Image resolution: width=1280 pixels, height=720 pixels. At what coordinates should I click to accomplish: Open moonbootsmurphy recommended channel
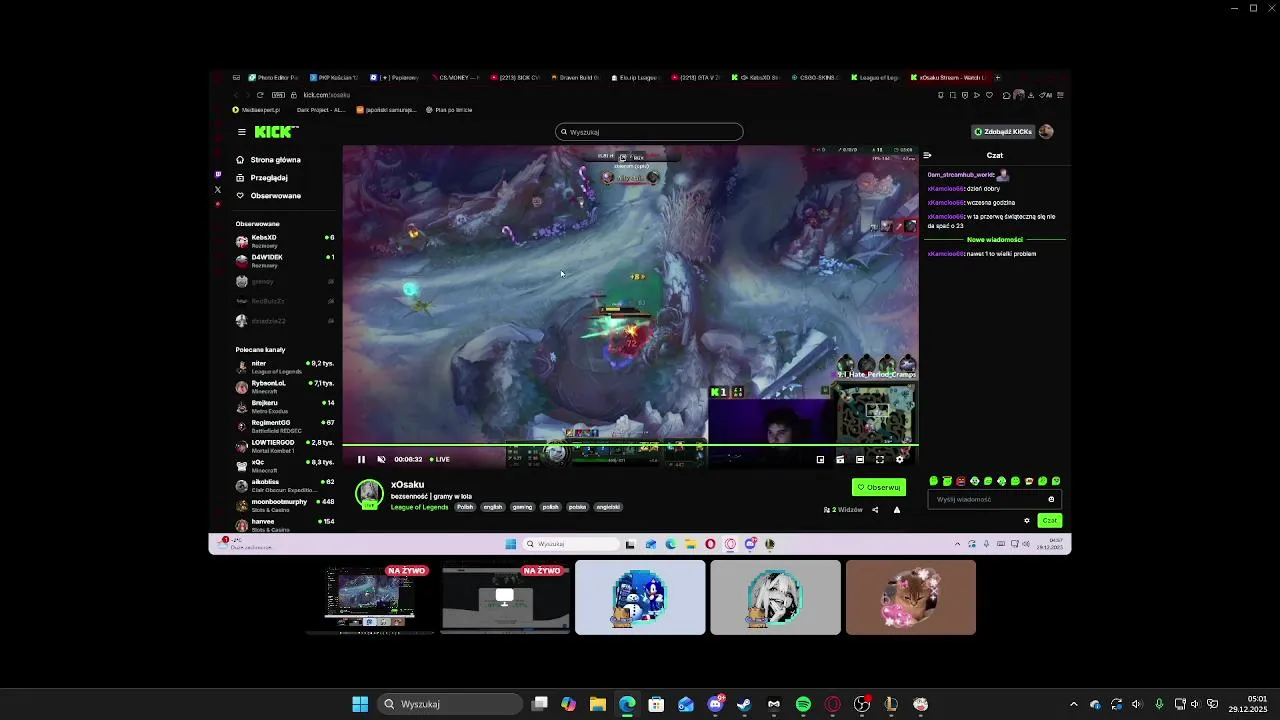point(285,505)
